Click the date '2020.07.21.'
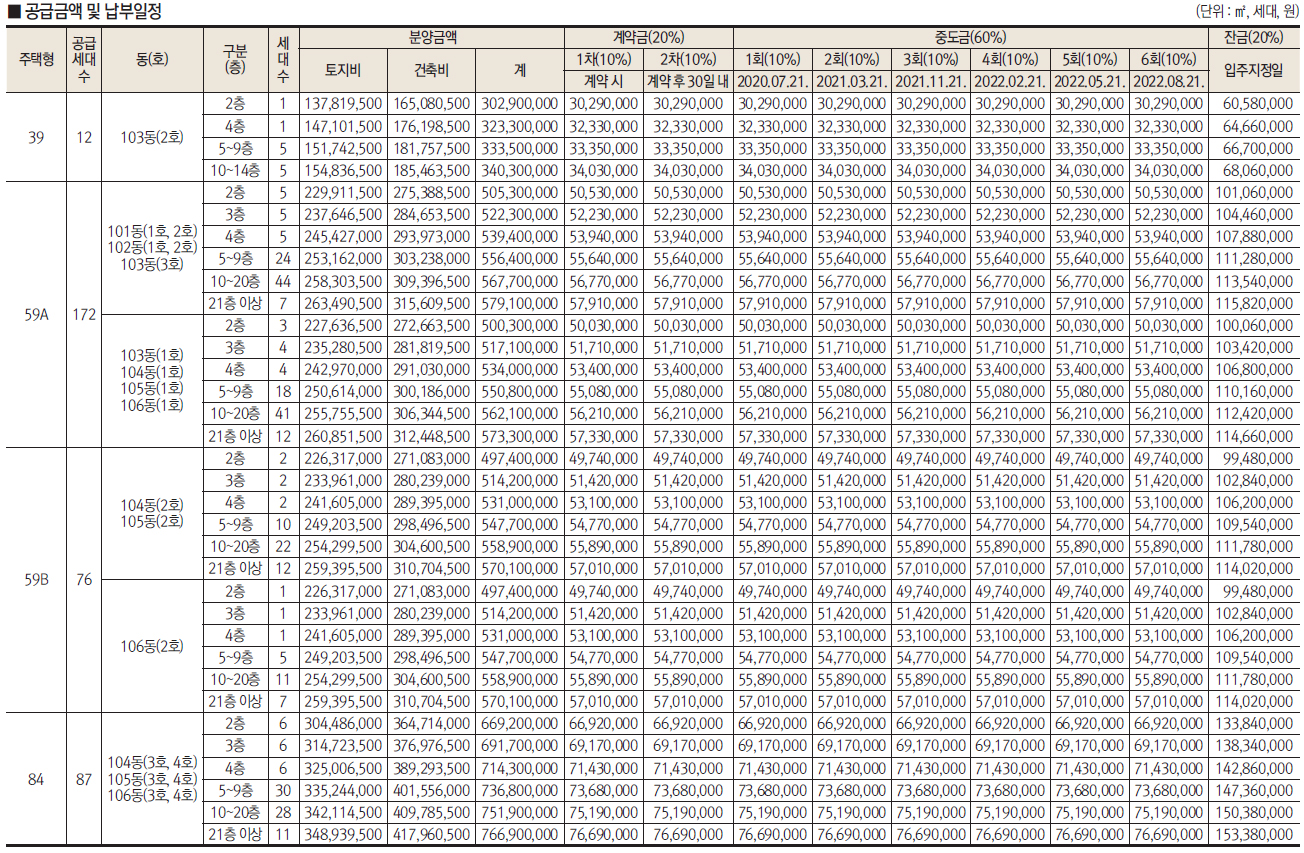The width and height of the screenshot is (1304, 853). coord(772,81)
